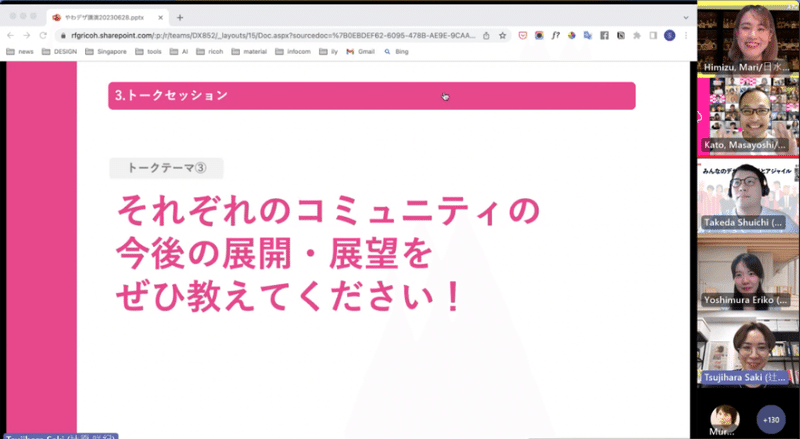Open the Bing bookmark
Viewport: 800px width, 439px height.
pyautogui.click(x=396, y=52)
